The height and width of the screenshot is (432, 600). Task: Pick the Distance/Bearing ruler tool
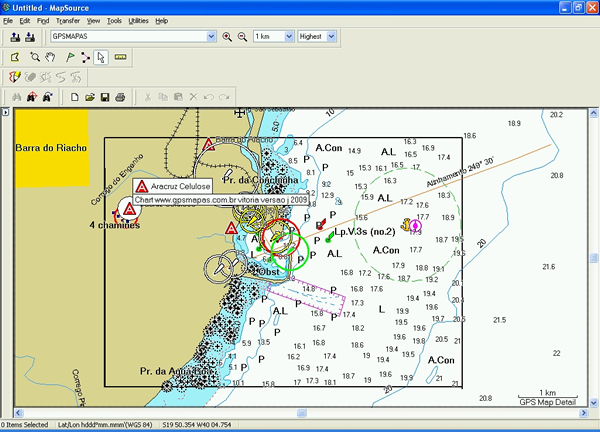click(120, 57)
